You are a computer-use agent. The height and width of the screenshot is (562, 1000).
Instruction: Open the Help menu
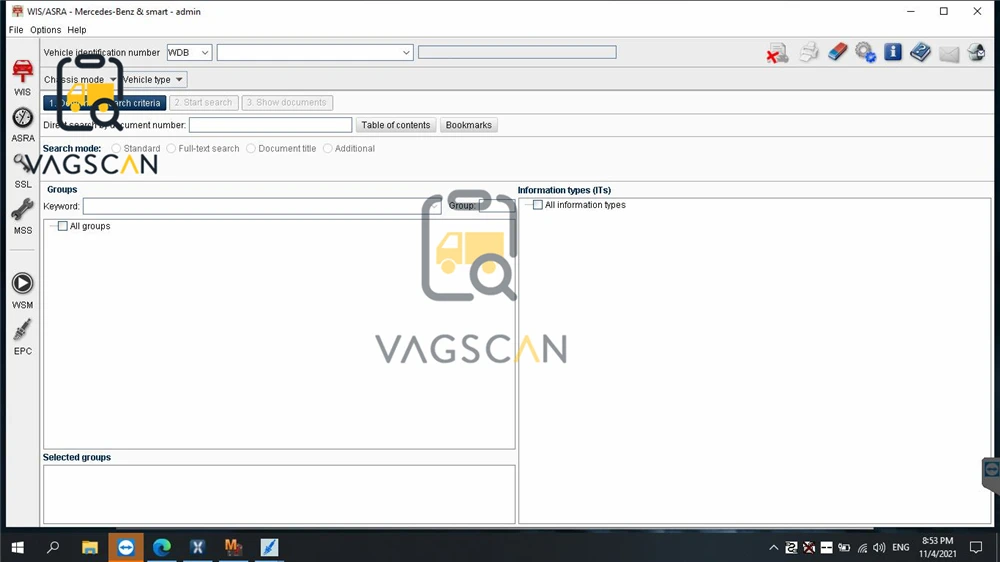coord(77,30)
